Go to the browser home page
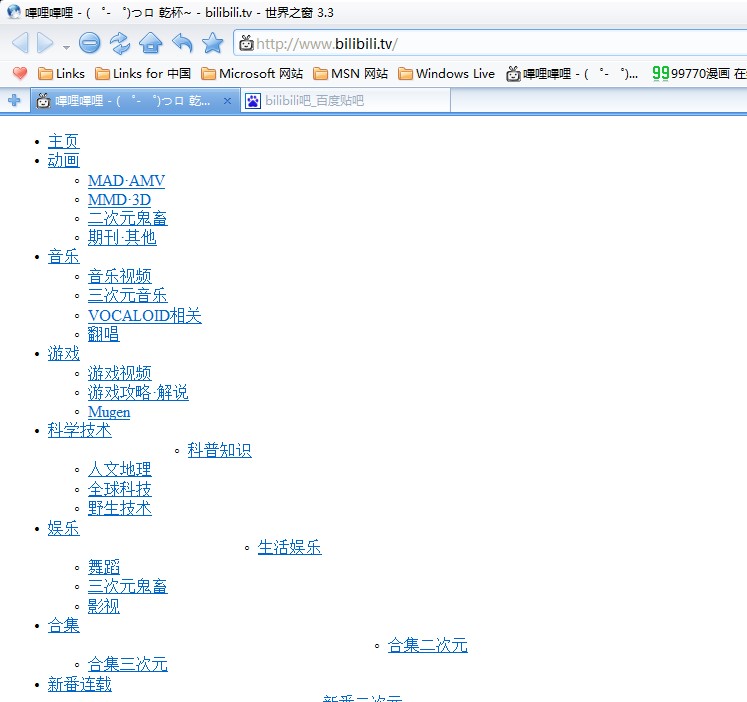Viewport: 747px width, 702px height. pyautogui.click(x=151, y=43)
